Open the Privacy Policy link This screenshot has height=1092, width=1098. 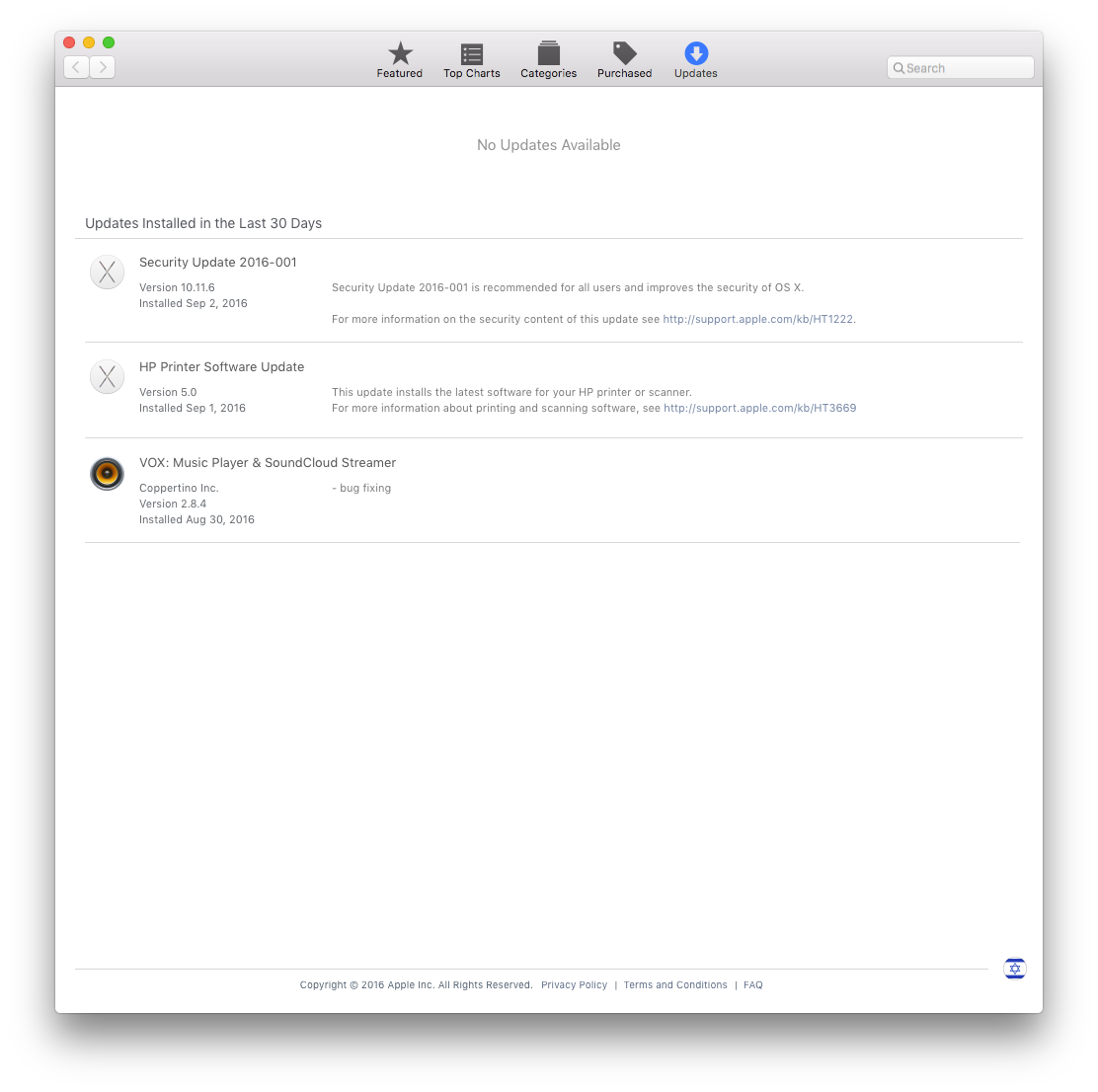click(x=575, y=985)
